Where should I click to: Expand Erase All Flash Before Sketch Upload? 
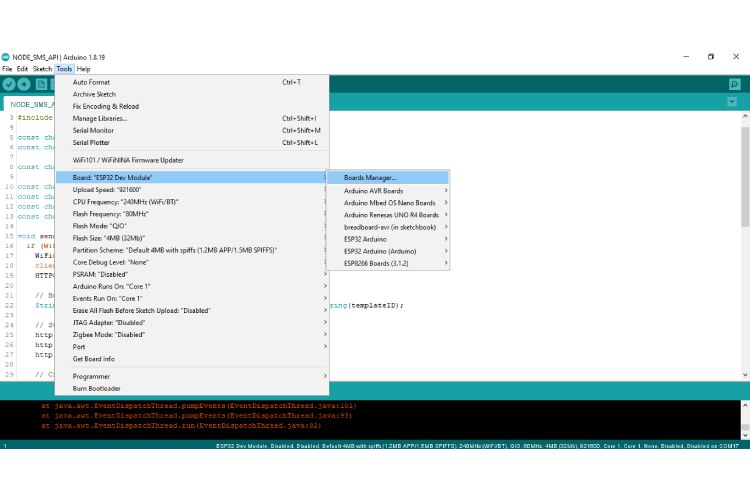(192, 311)
